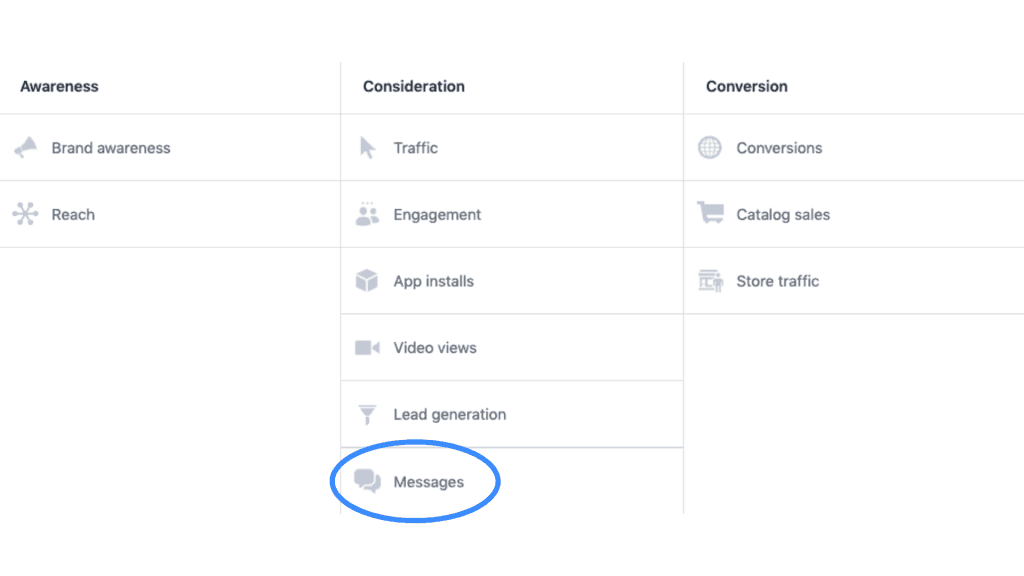Click the Conversions globe icon
This screenshot has width=1024, height=576.
point(710,148)
